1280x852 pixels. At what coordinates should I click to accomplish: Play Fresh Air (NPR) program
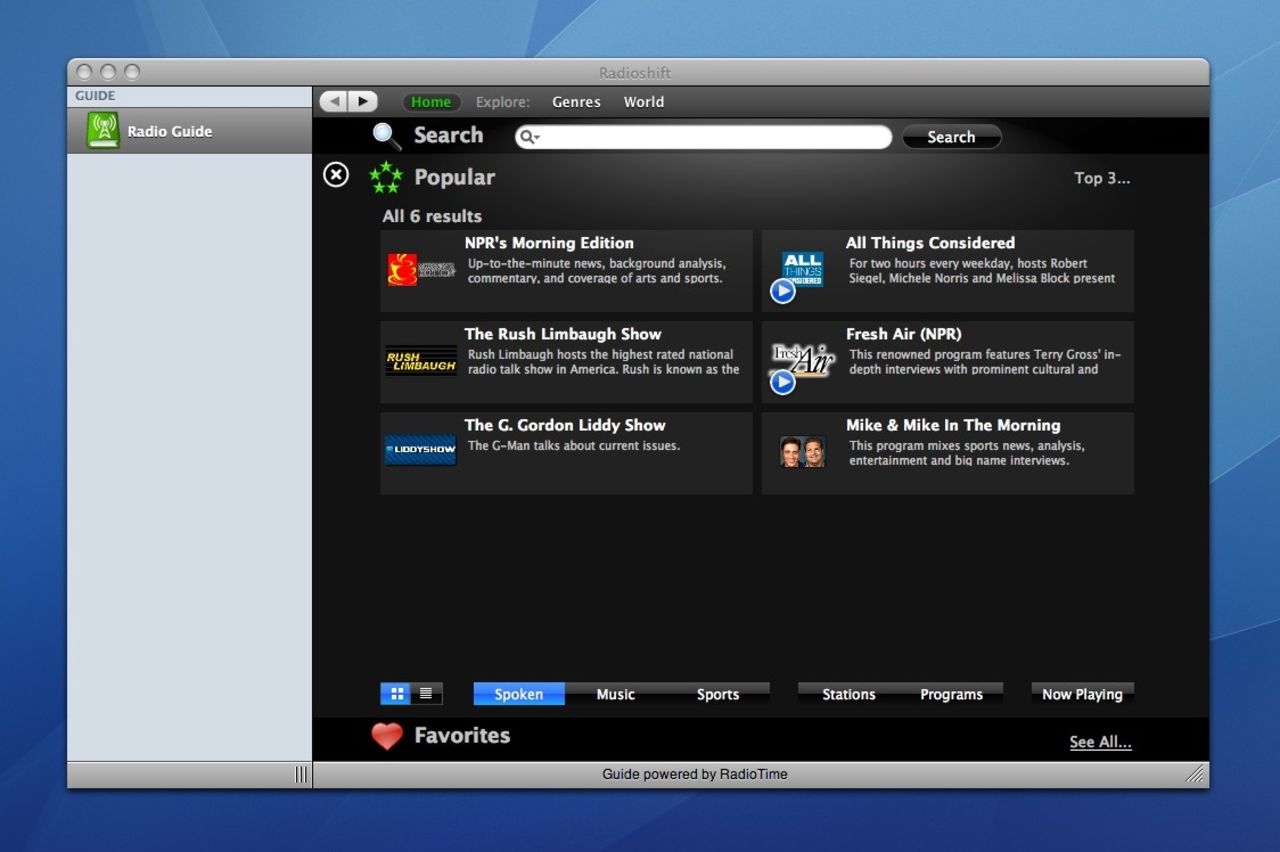click(x=782, y=382)
